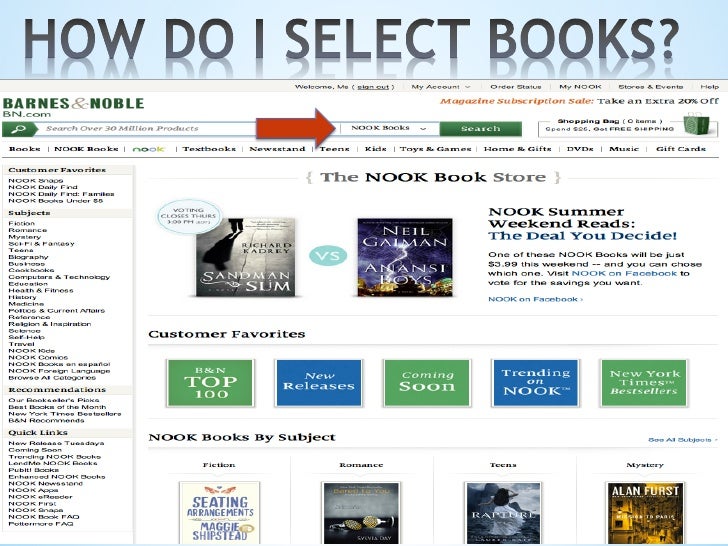Open New Release Tuesdays quick link
This screenshot has width=728, height=546.
point(56,443)
